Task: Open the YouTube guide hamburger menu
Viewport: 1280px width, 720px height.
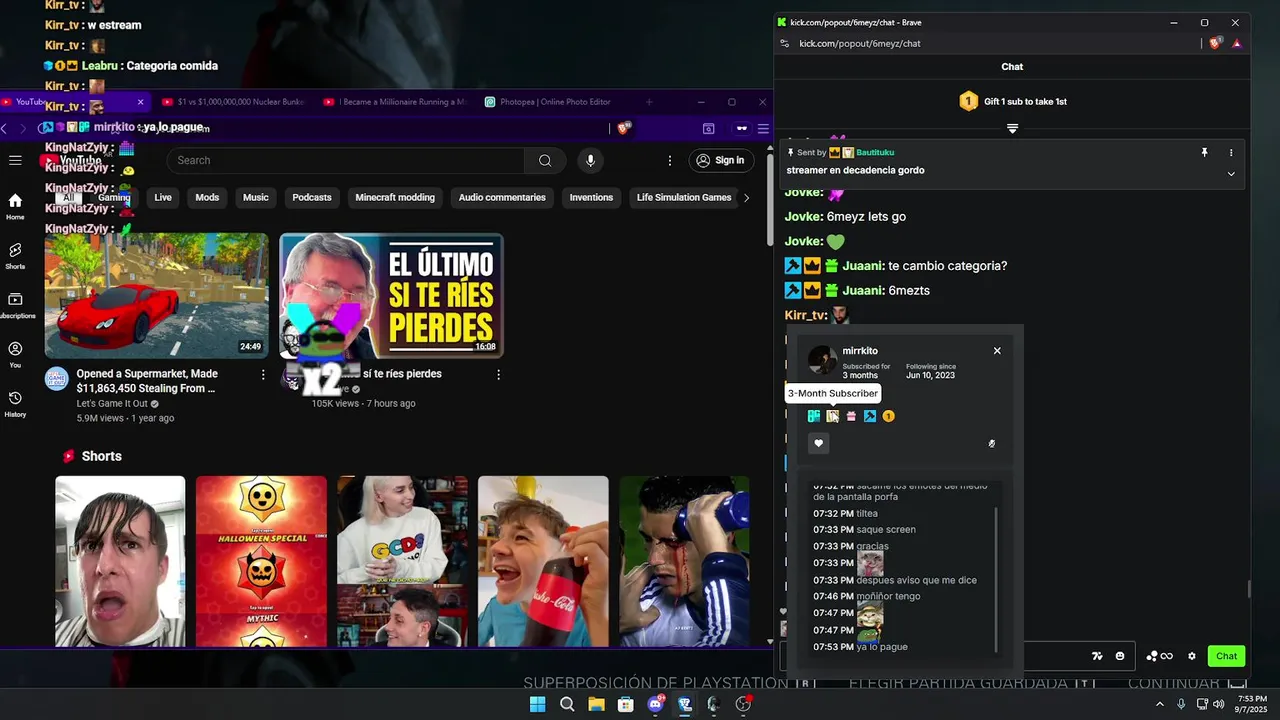Action: click(15, 160)
